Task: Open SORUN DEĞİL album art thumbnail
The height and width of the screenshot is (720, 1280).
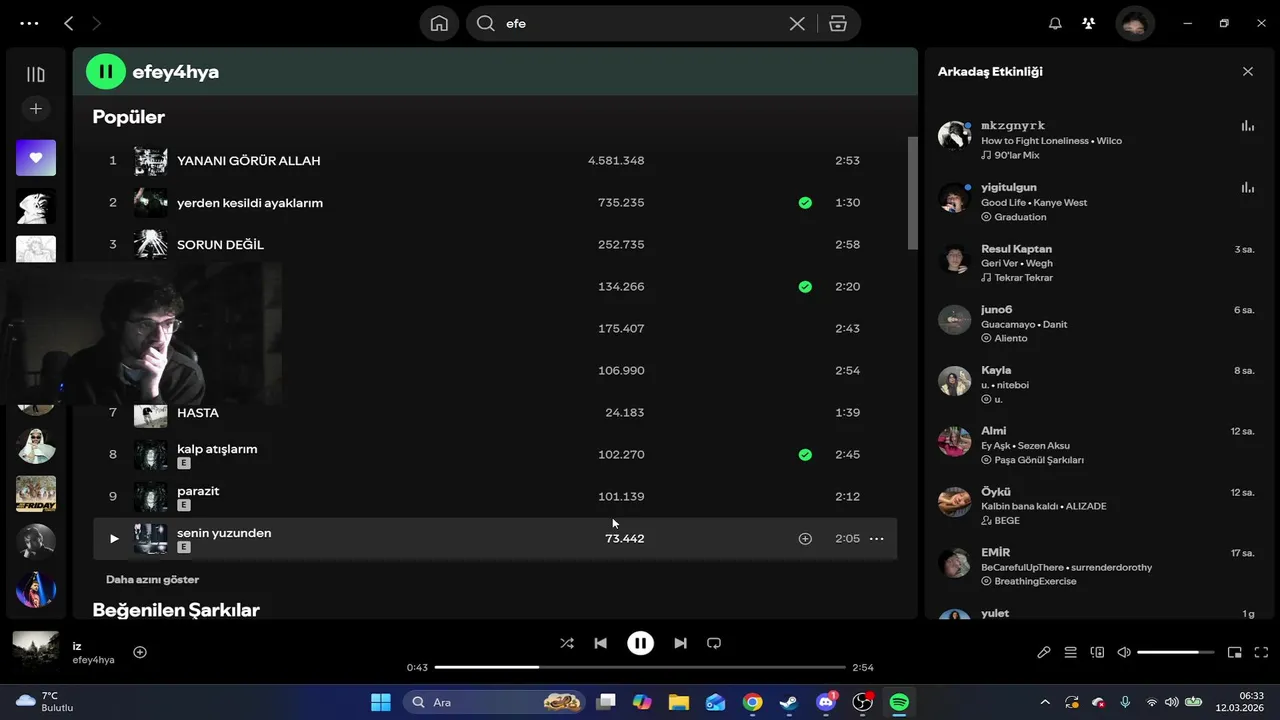Action: click(151, 244)
